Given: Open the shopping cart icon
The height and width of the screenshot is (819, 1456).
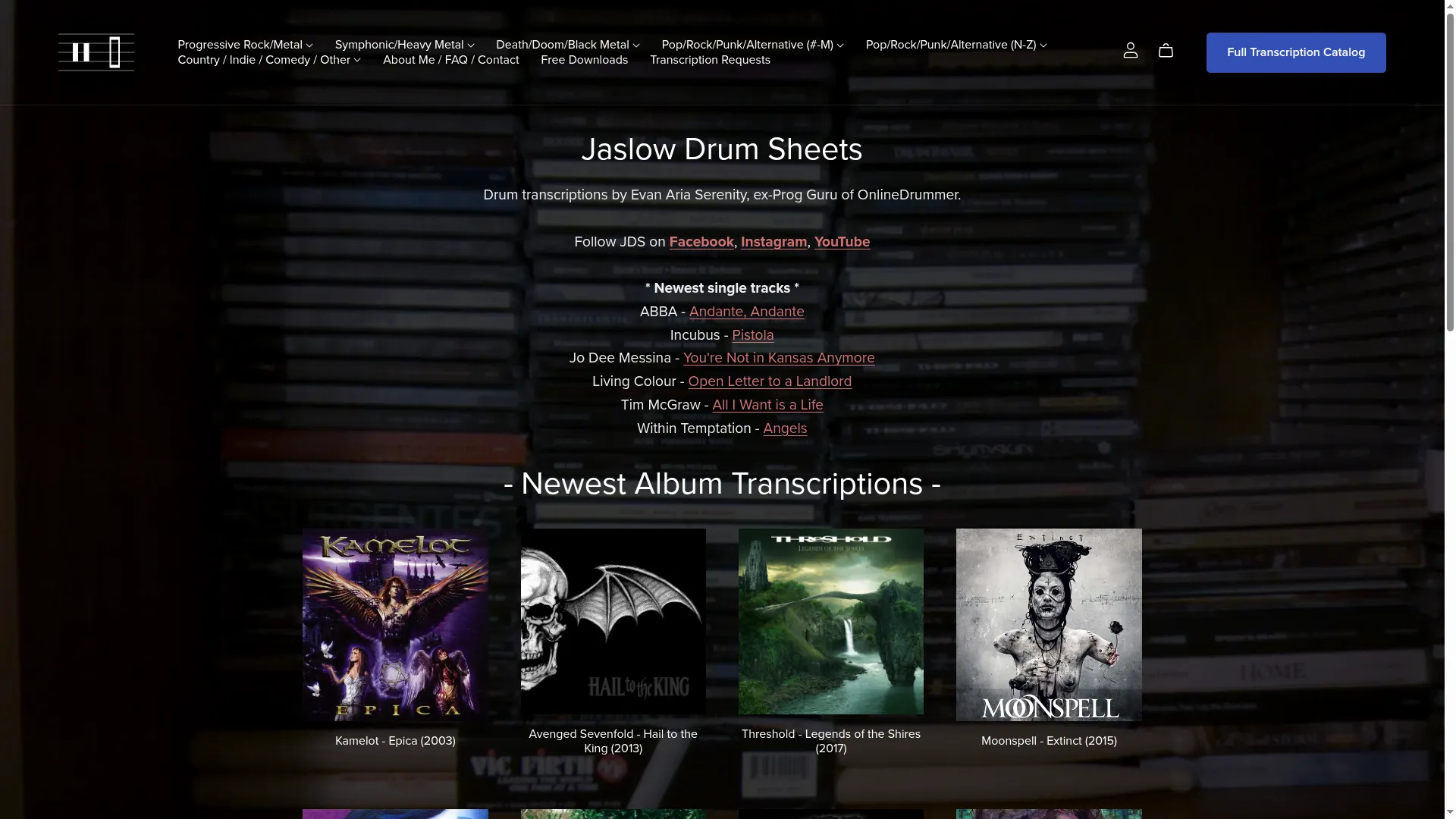Looking at the screenshot, I should 1166,51.
